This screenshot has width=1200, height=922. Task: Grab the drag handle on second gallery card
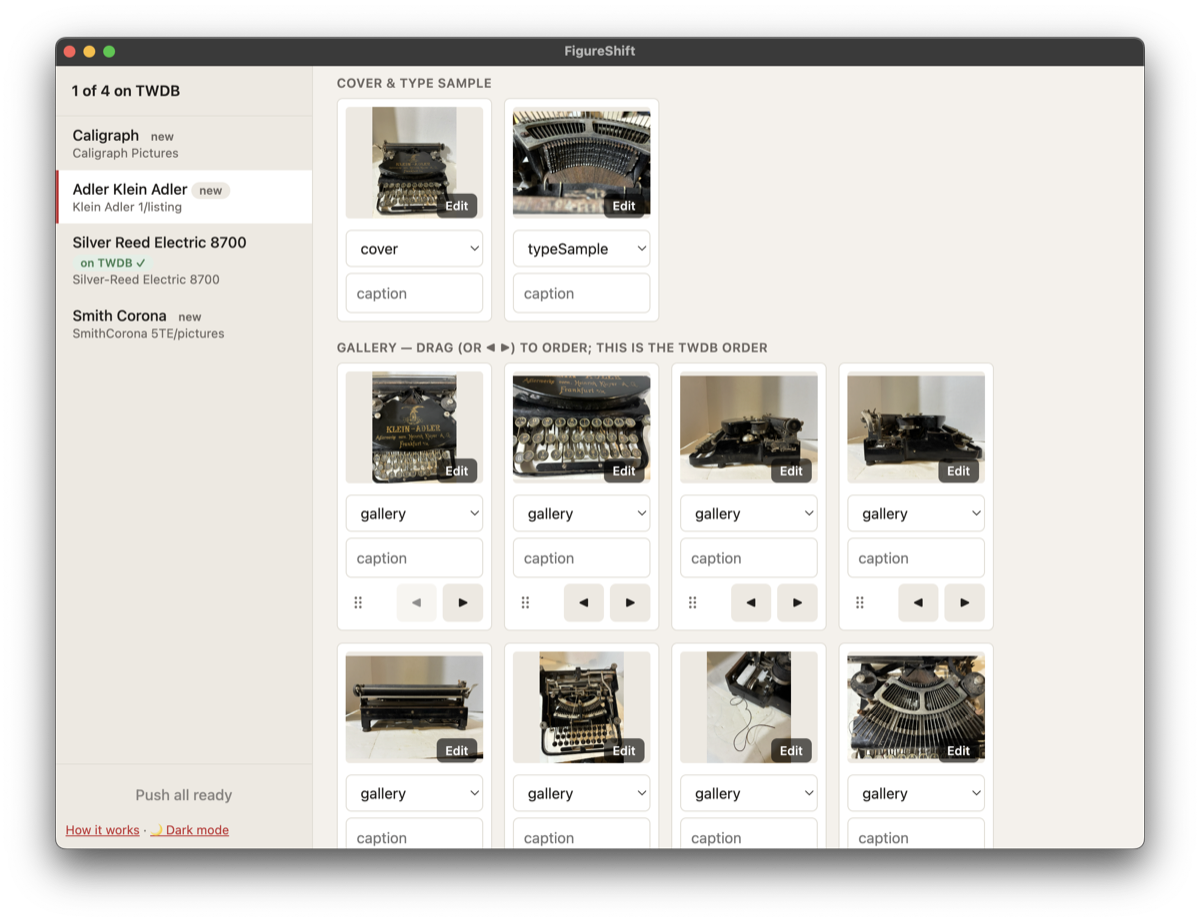tap(525, 603)
